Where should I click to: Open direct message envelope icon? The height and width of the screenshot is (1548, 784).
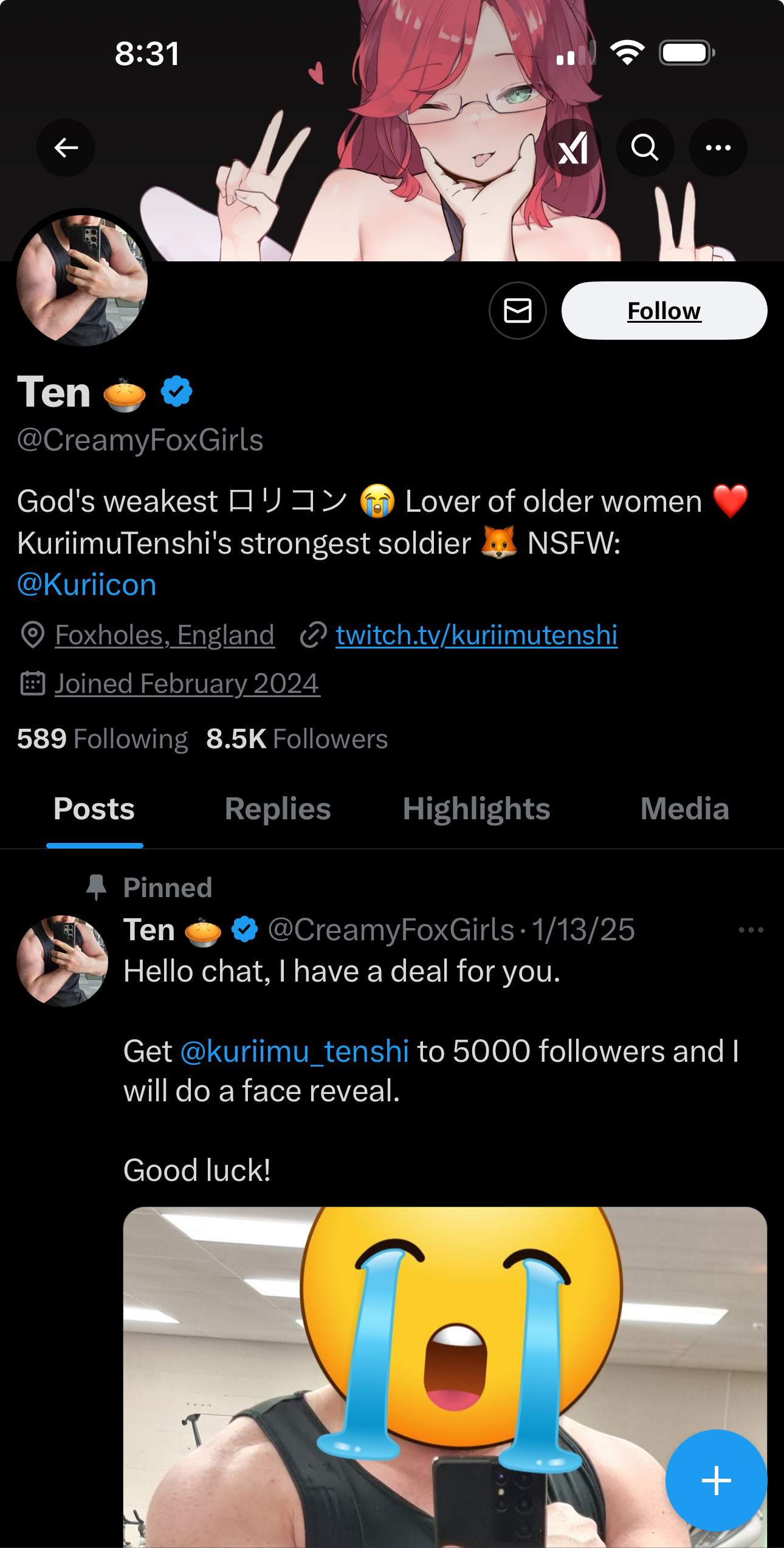click(517, 311)
